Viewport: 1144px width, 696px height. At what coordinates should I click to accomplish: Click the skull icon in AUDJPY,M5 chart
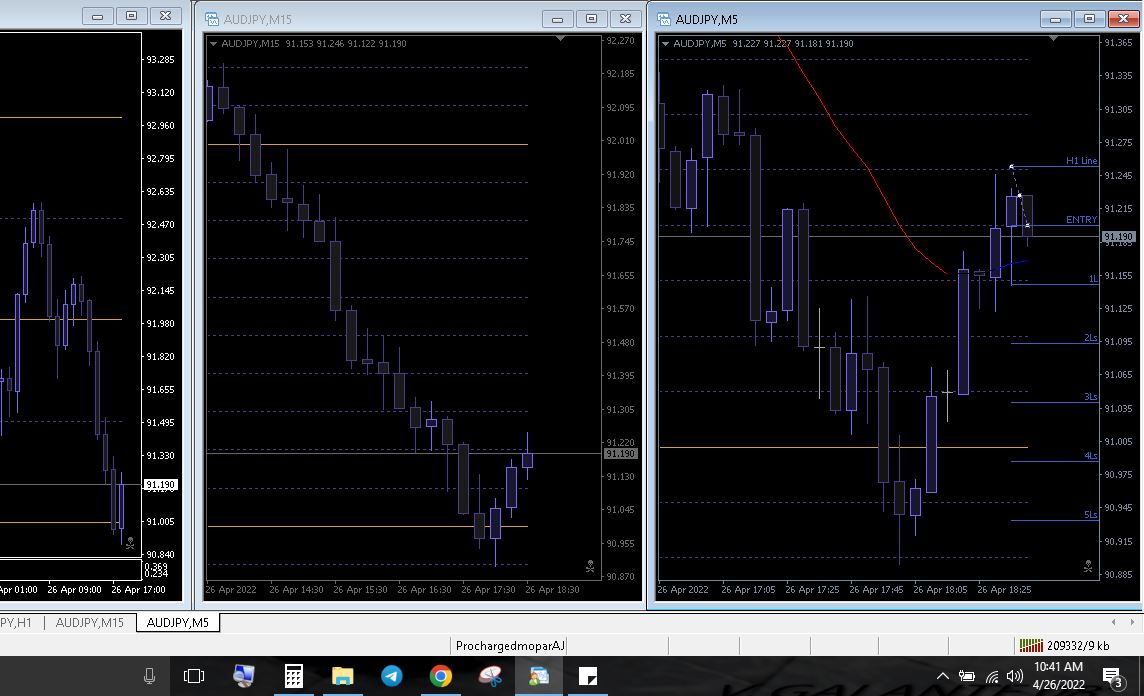pos(1088,566)
